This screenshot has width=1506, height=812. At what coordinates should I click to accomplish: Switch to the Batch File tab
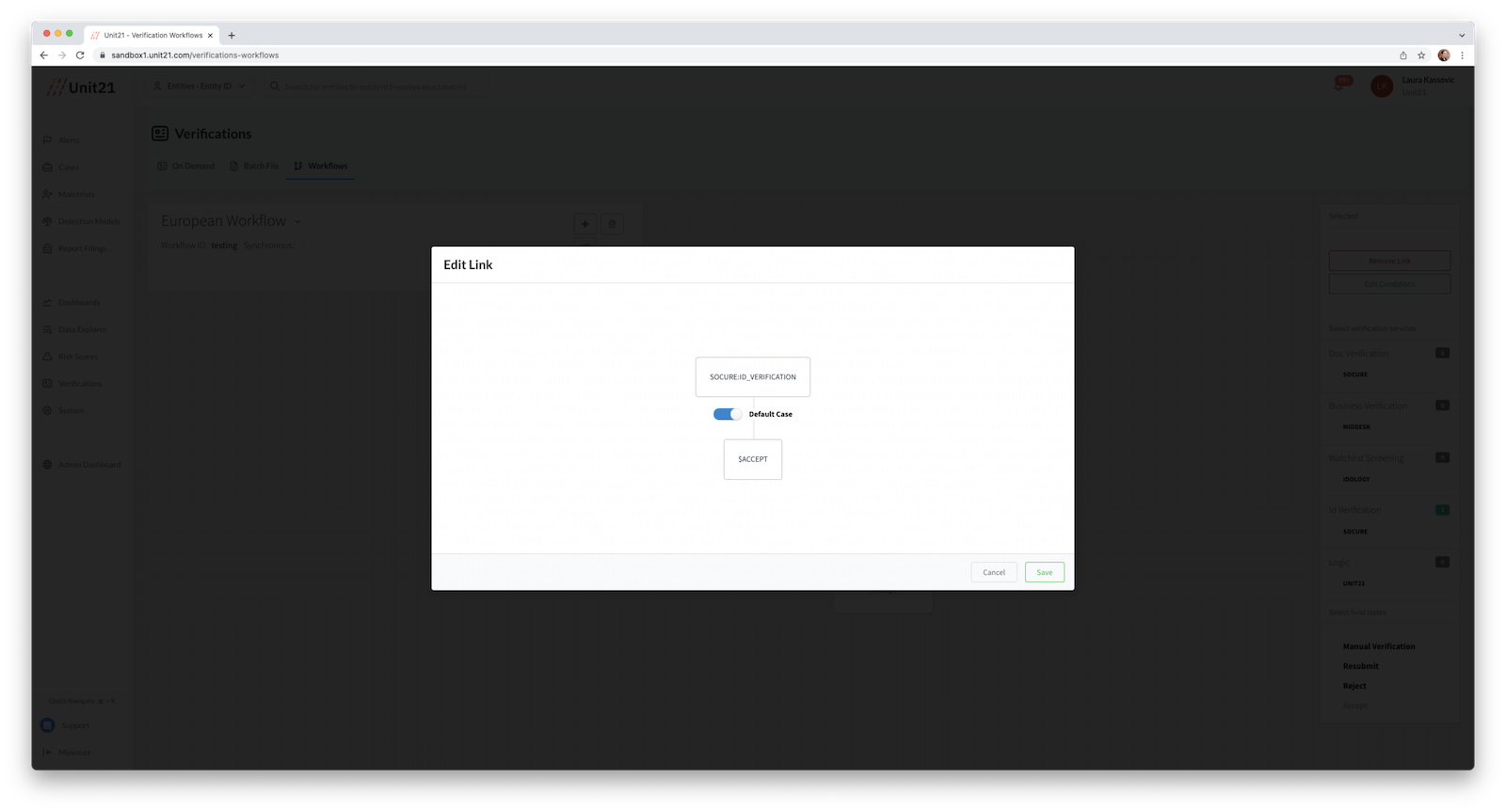tap(254, 167)
